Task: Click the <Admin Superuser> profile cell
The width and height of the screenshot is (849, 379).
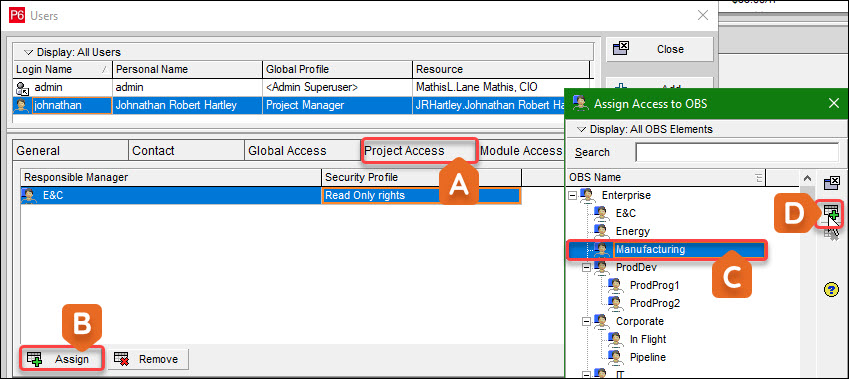Action: coord(338,87)
